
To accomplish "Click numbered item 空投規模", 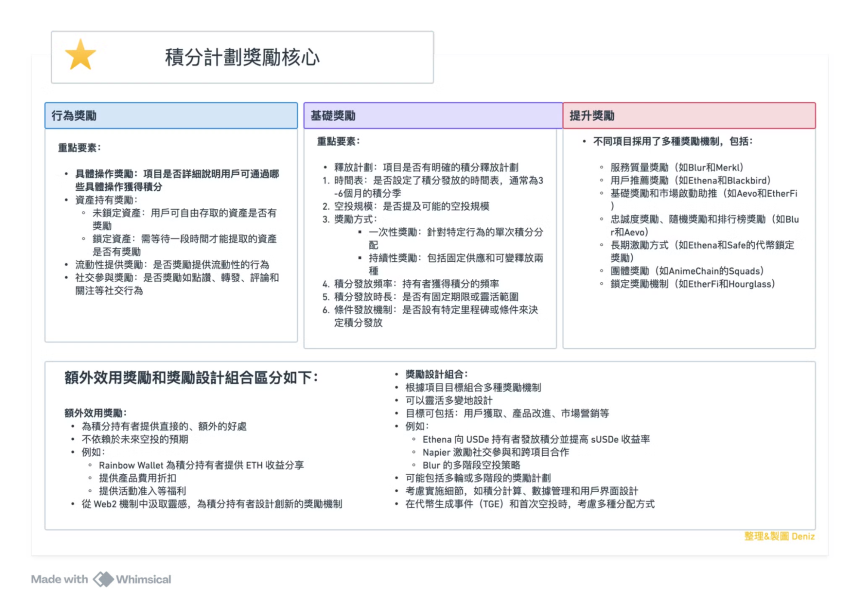I will coord(411,206).
